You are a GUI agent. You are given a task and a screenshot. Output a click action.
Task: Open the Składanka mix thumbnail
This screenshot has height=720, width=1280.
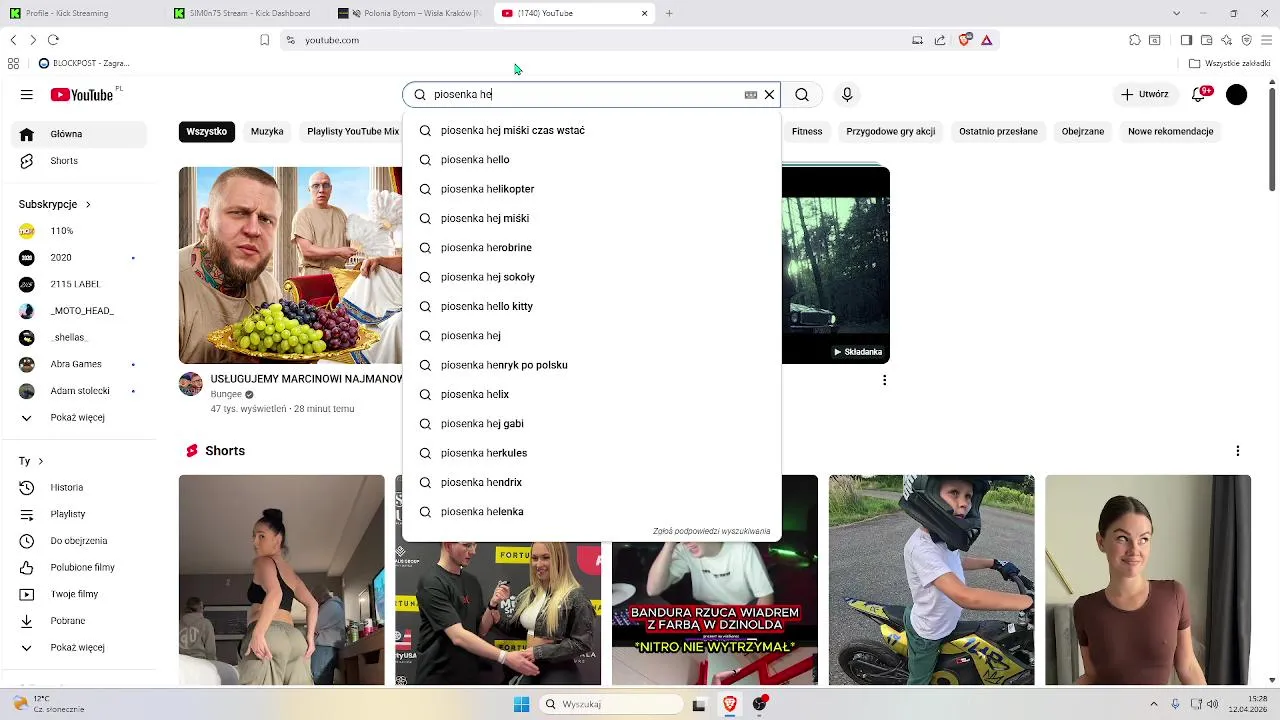pos(836,265)
